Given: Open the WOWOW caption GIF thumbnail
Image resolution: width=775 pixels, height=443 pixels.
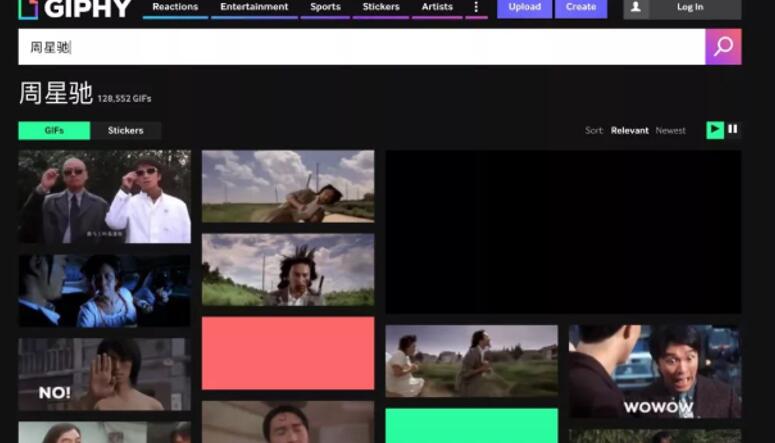Looking at the screenshot, I should (655, 371).
